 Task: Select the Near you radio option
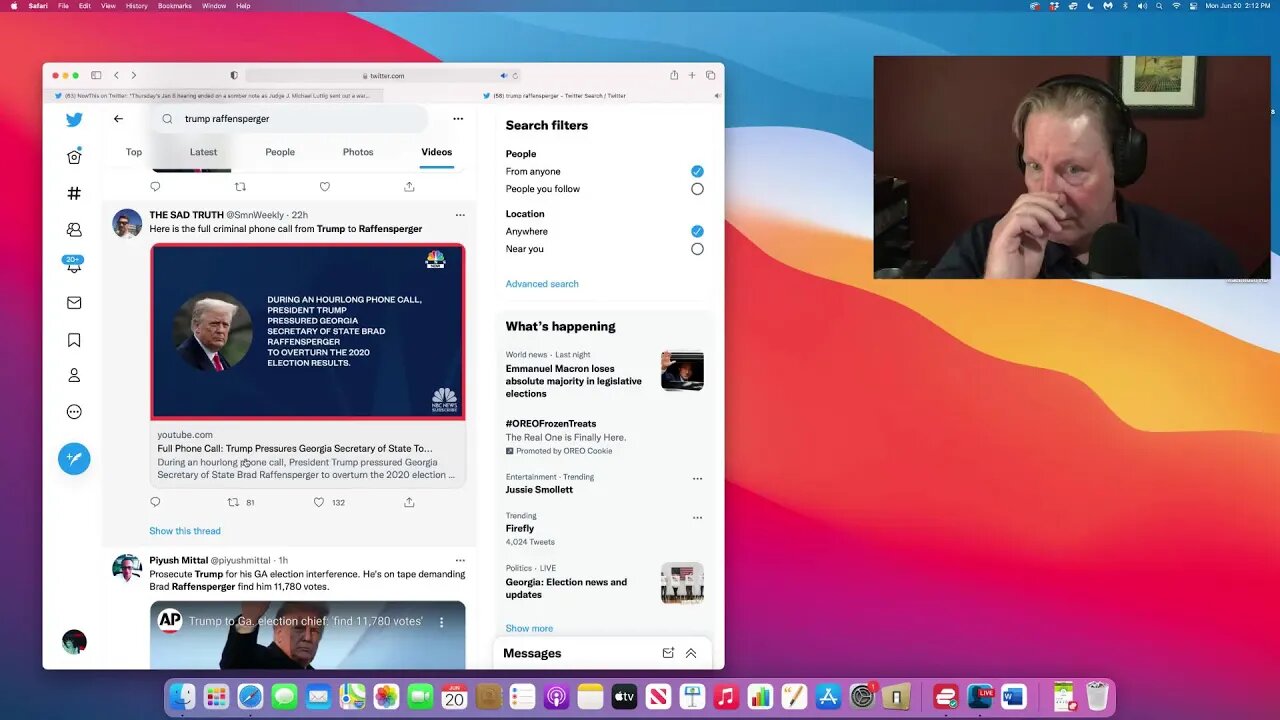[697, 249]
